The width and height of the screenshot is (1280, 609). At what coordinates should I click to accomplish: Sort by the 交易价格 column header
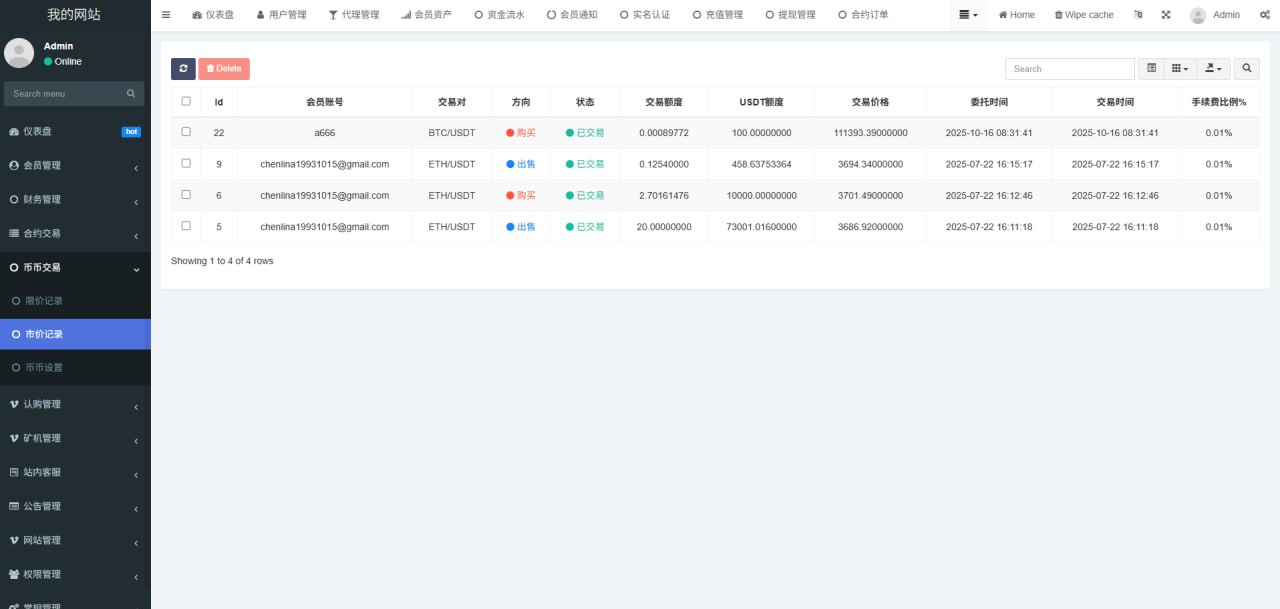click(x=870, y=102)
